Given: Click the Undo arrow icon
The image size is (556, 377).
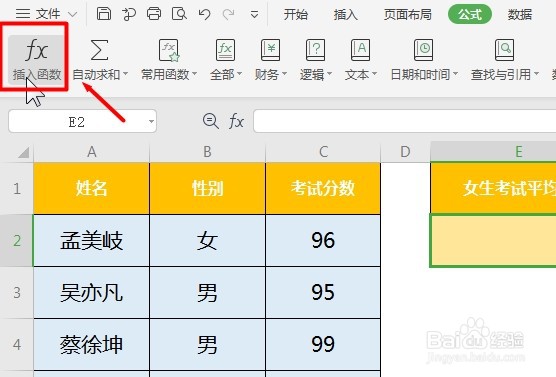Looking at the screenshot, I should point(205,14).
